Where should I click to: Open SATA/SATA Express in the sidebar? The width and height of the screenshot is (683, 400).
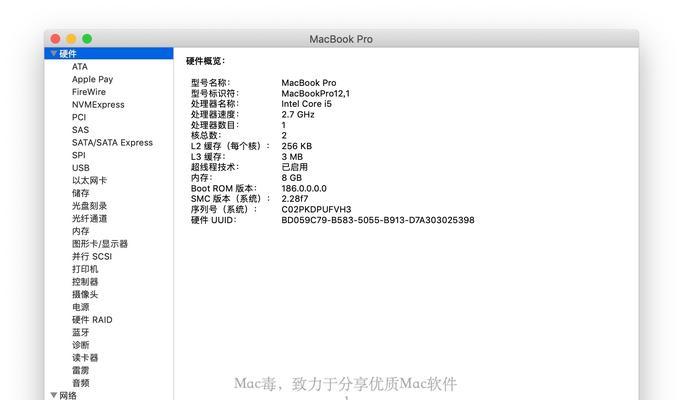tap(112, 142)
